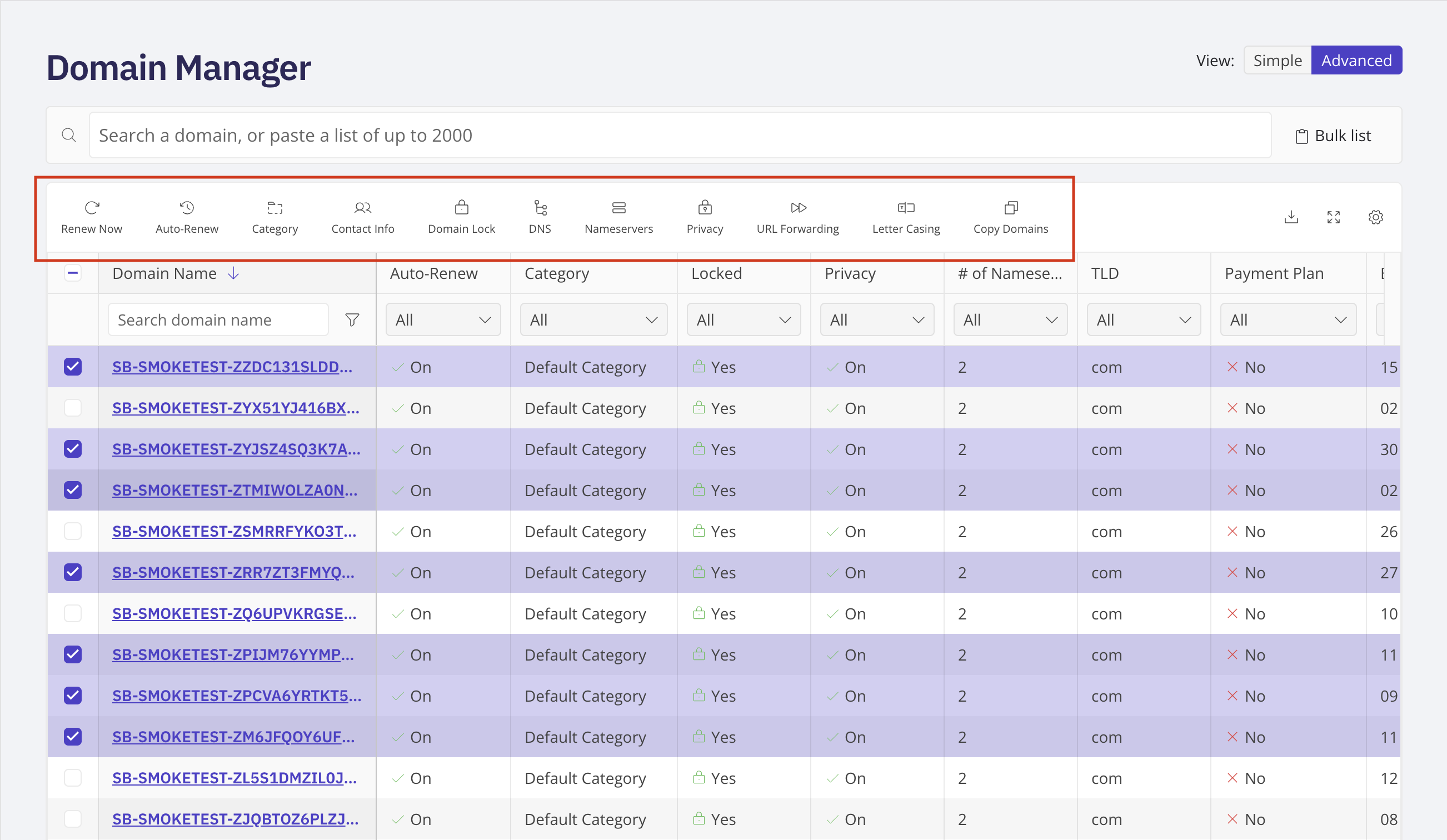Viewport: 1447px width, 840px height.
Task: Open the Privacy filter dropdown
Action: [877, 320]
